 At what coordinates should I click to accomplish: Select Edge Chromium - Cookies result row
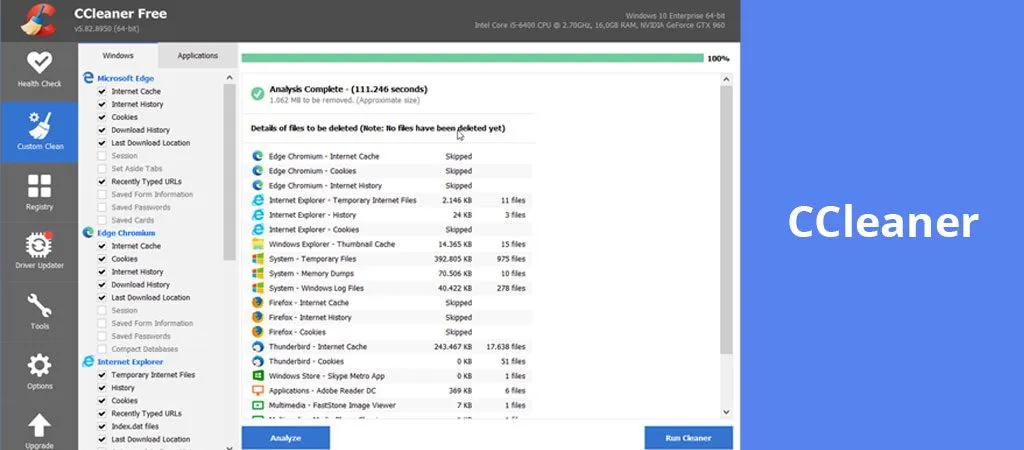click(x=390, y=171)
